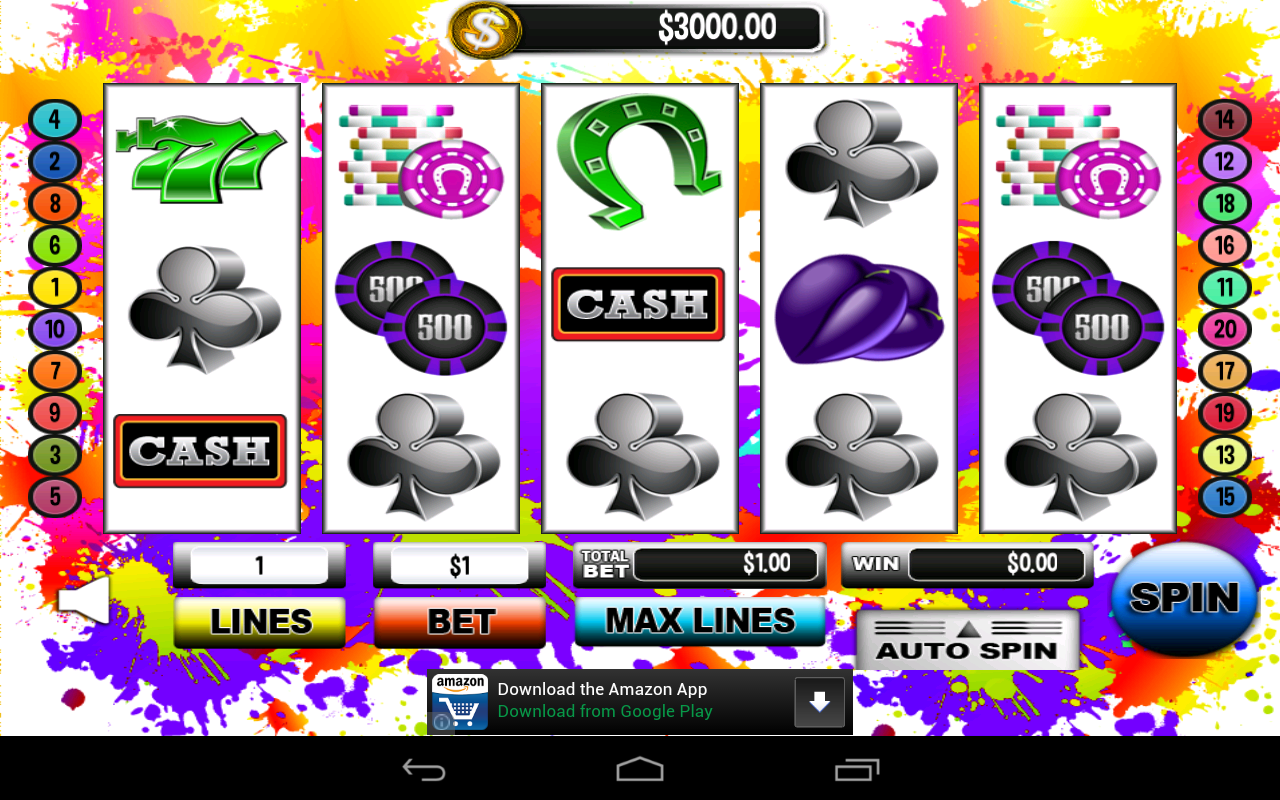The height and width of the screenshot is (800, 1280).
Task: Click the Android back navigation icon
Action: 423,769
